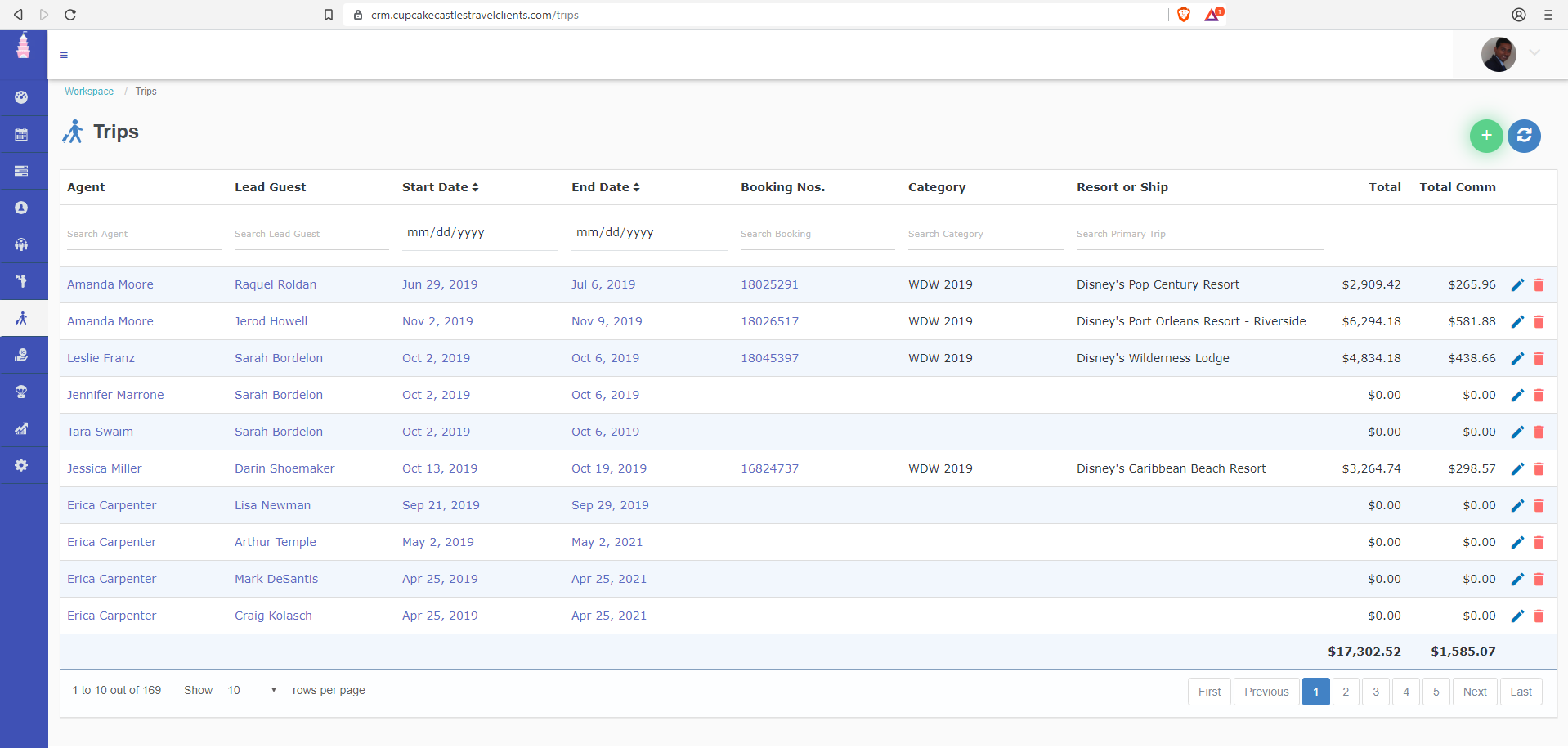Open the browser profile icon at top right

(1518, 15)
